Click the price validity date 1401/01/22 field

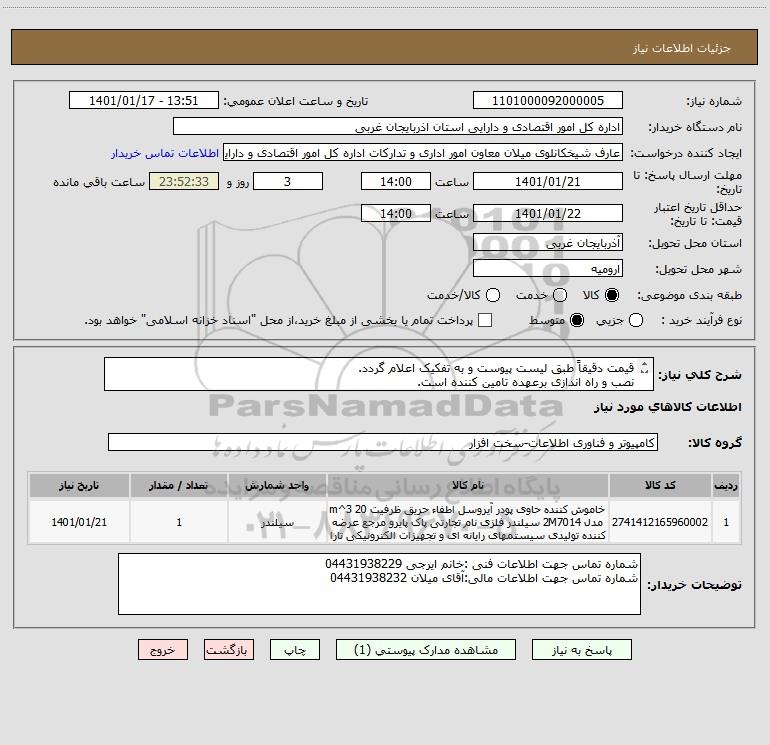click(548, 213)
